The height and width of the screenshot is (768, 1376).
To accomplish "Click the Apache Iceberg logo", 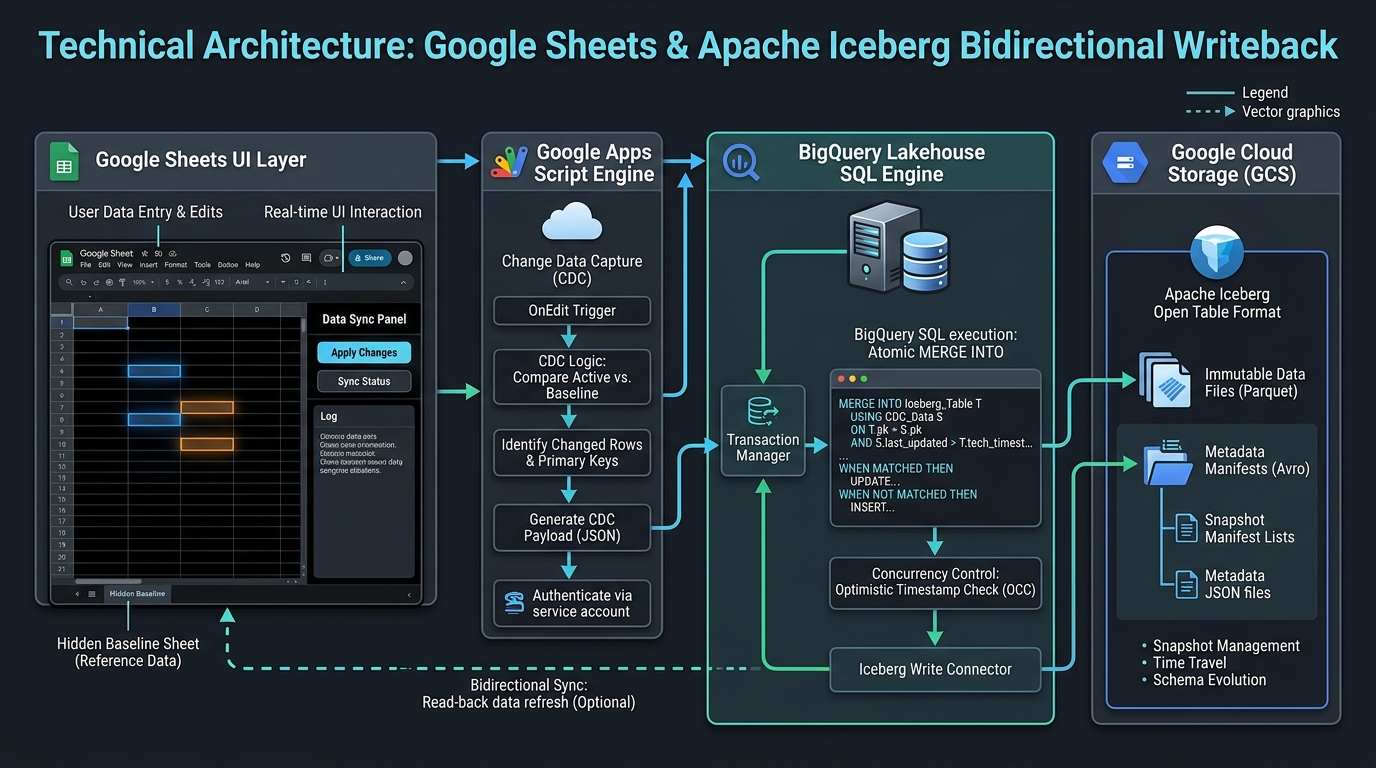I will [x=1217, y=253].
